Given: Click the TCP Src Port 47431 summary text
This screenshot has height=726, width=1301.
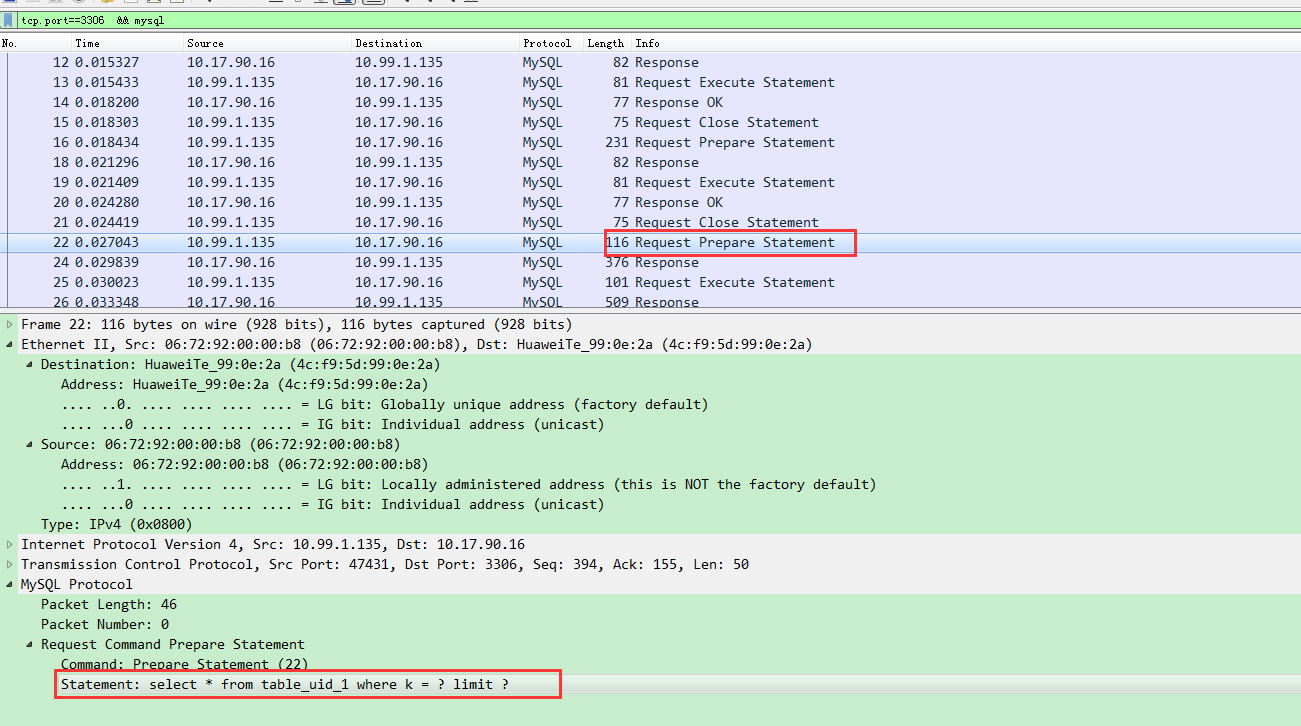Looking at the screenshot, I should point(385,564).
